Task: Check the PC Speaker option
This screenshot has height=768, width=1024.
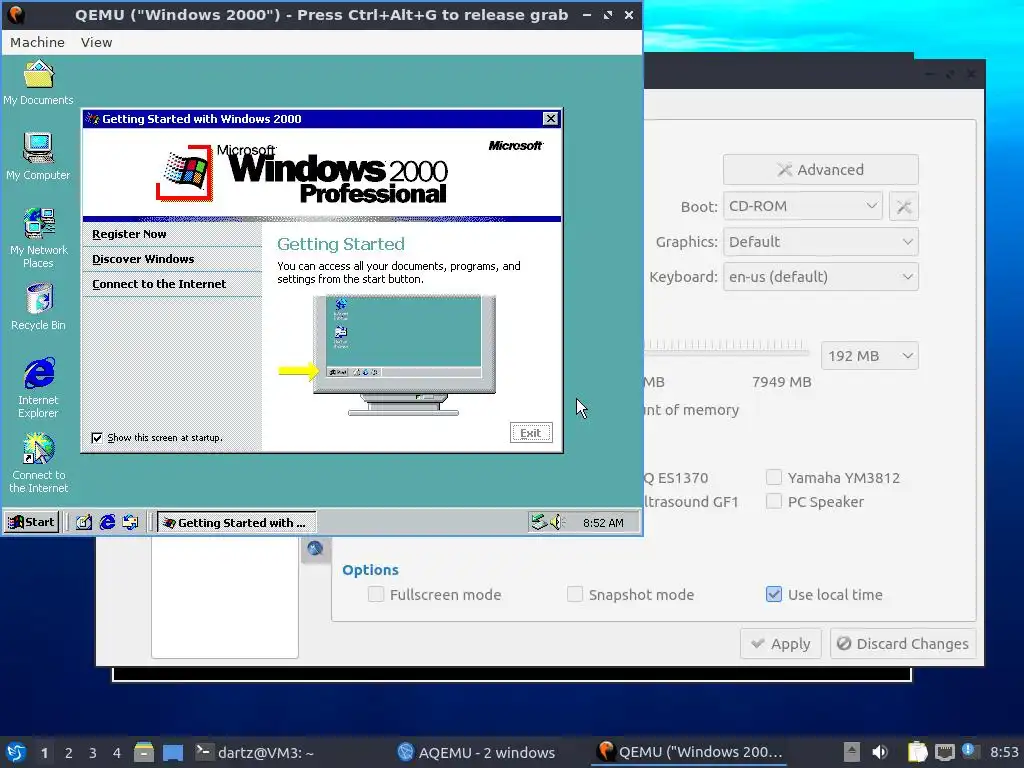Action: point(774,502)
